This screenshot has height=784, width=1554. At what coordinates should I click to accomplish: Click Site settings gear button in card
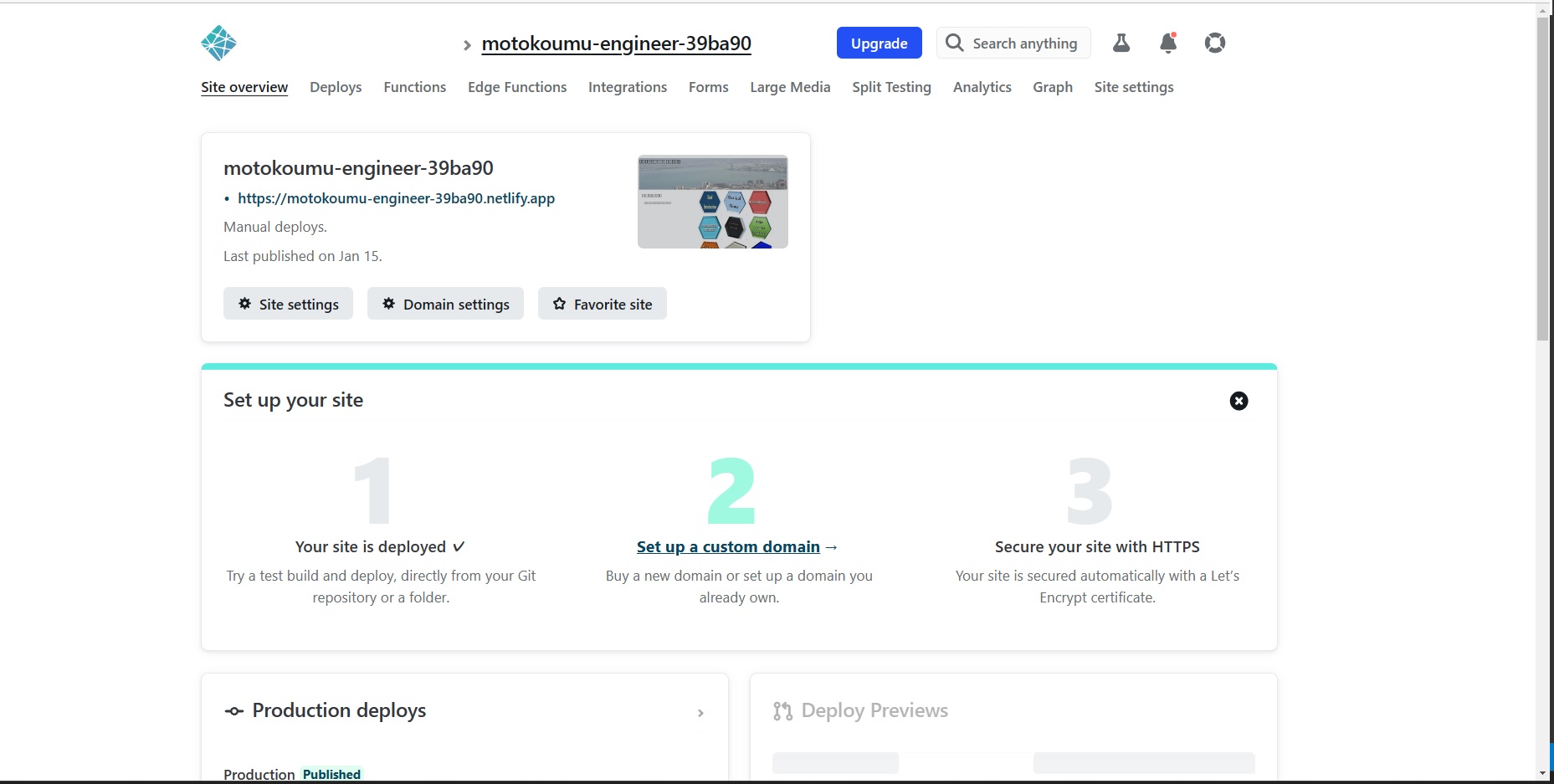tap(288, 304)
